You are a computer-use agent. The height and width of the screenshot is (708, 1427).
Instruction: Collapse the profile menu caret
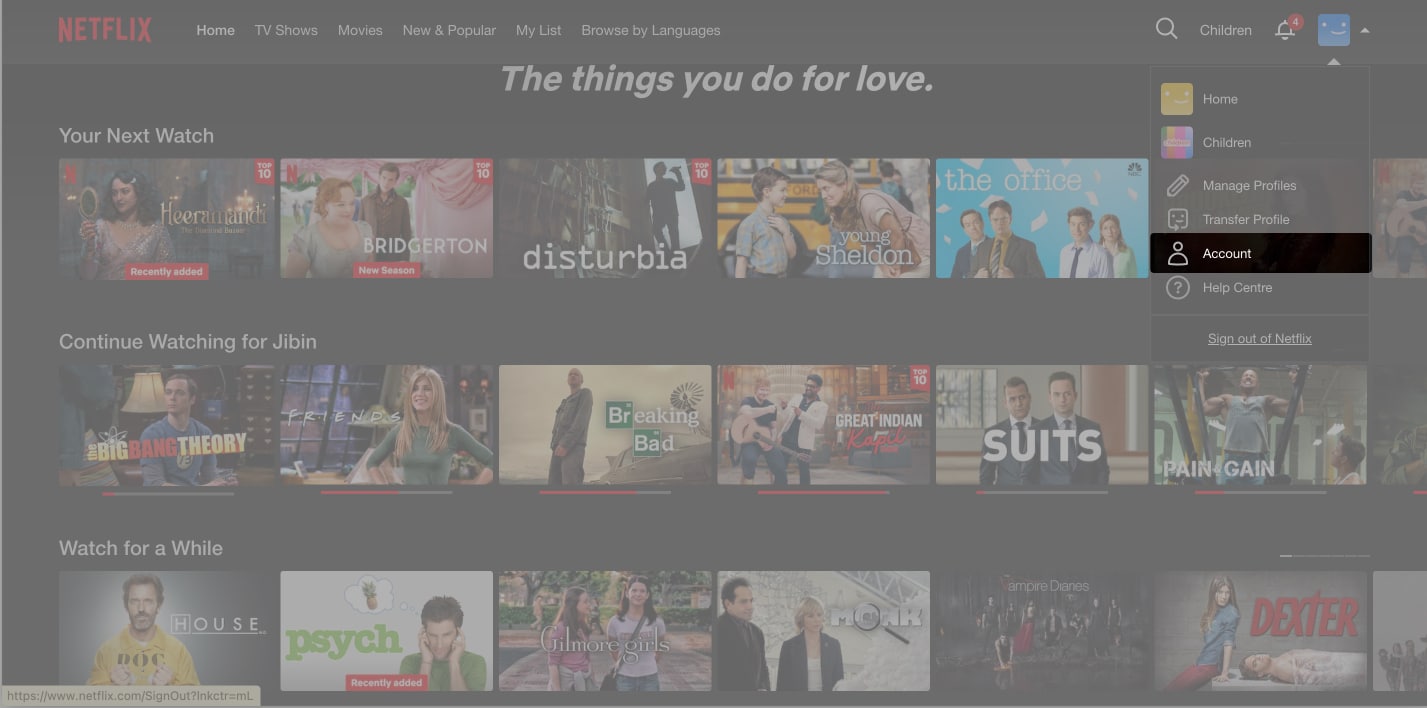coord(1365,31)
